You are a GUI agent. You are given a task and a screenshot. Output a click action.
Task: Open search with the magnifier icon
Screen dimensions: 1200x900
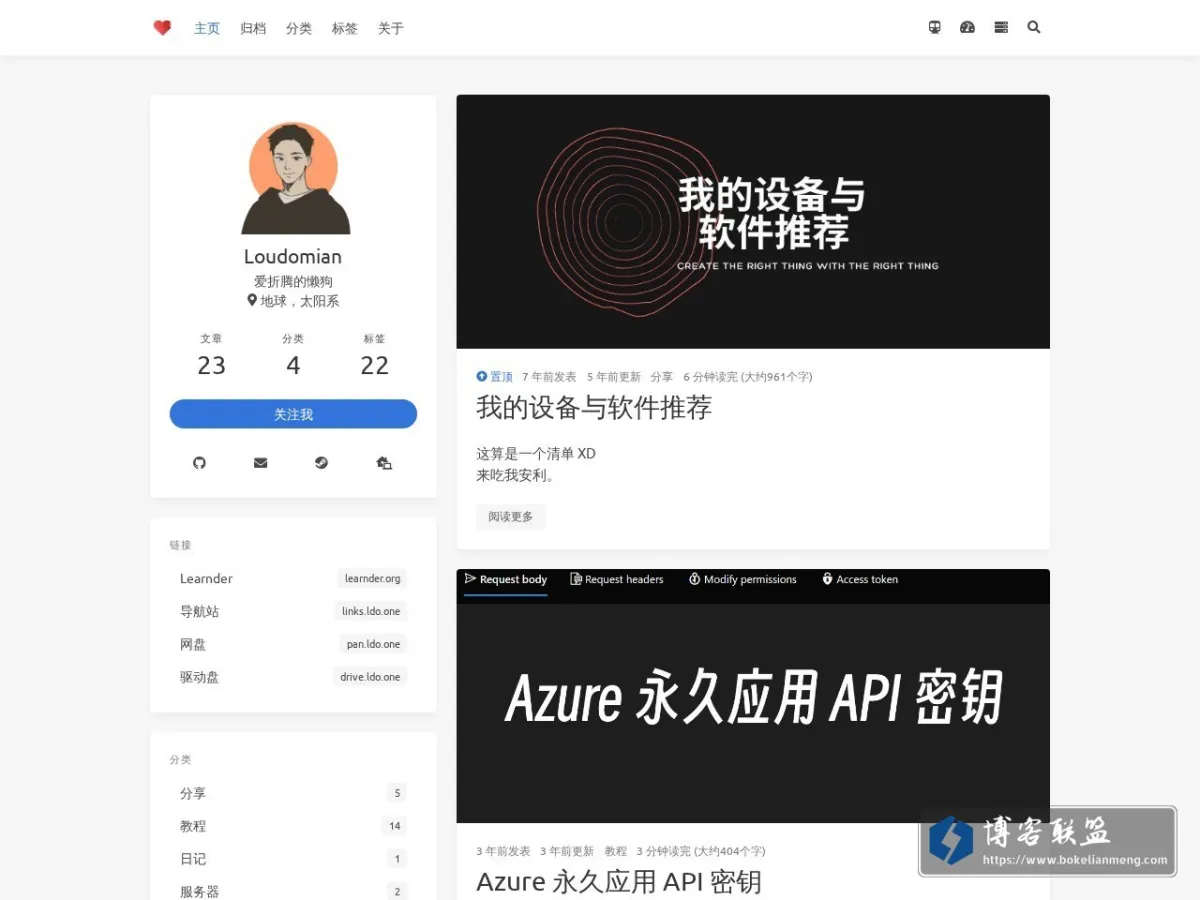1034,28
